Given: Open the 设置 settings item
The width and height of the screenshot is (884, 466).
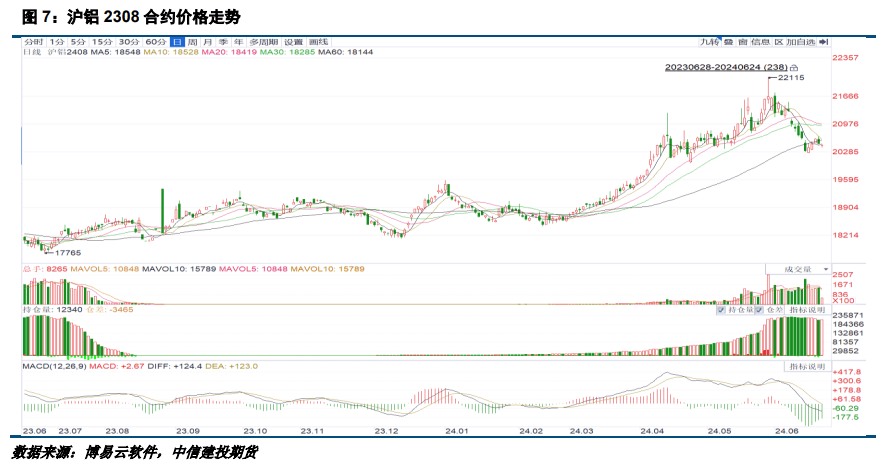Looking at the screenshot, I should [293, 42].
